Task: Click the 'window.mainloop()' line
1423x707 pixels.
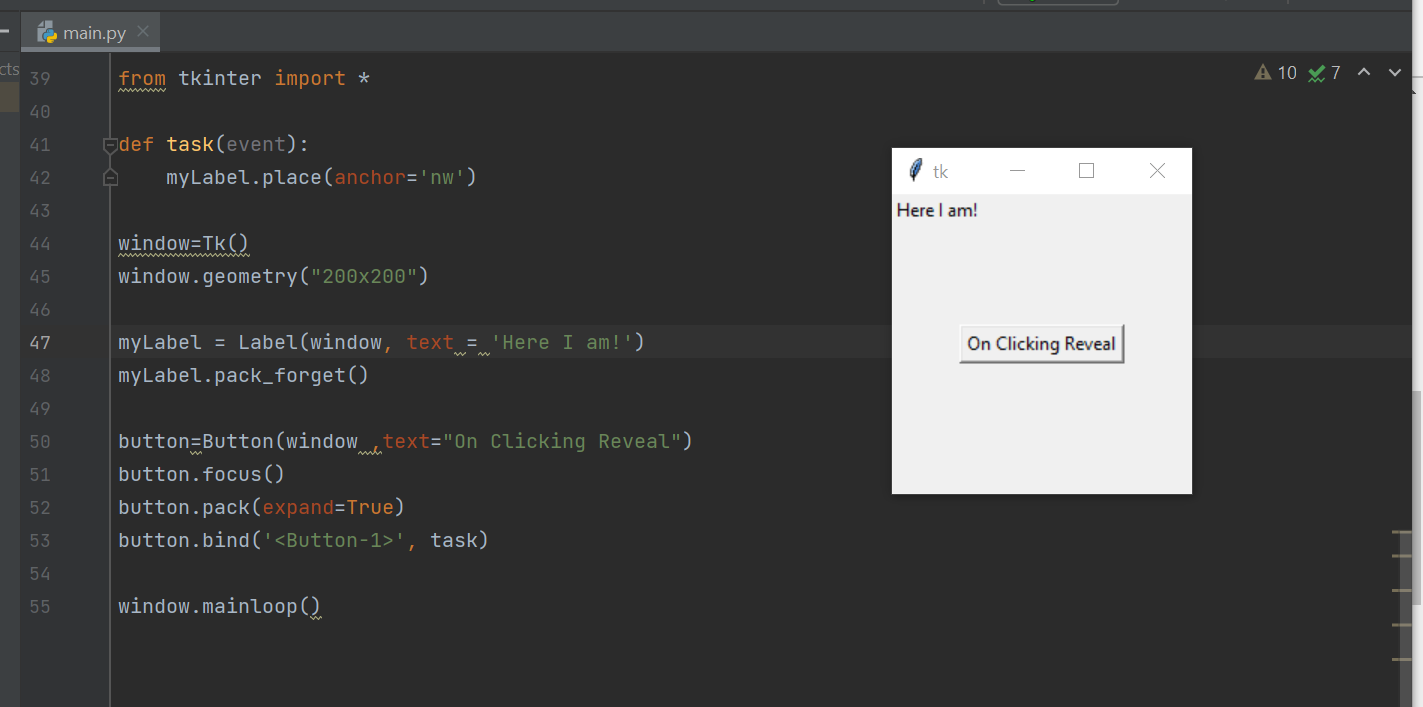Action: [219, 607]
